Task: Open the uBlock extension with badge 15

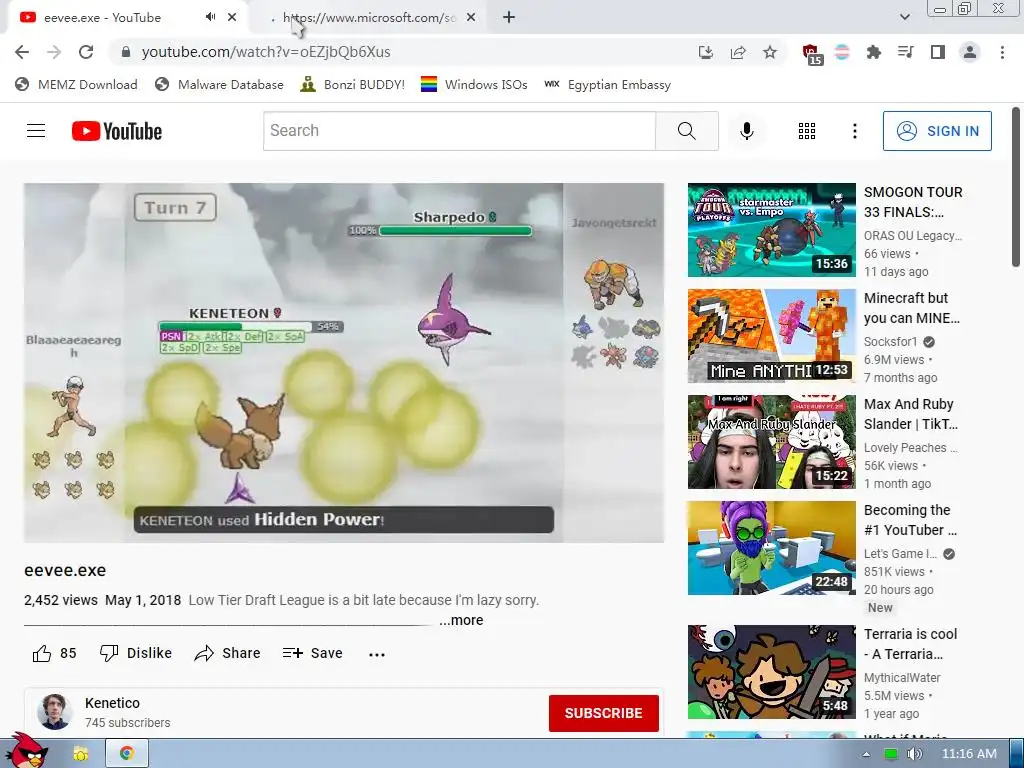Action: tap(811, 54)
